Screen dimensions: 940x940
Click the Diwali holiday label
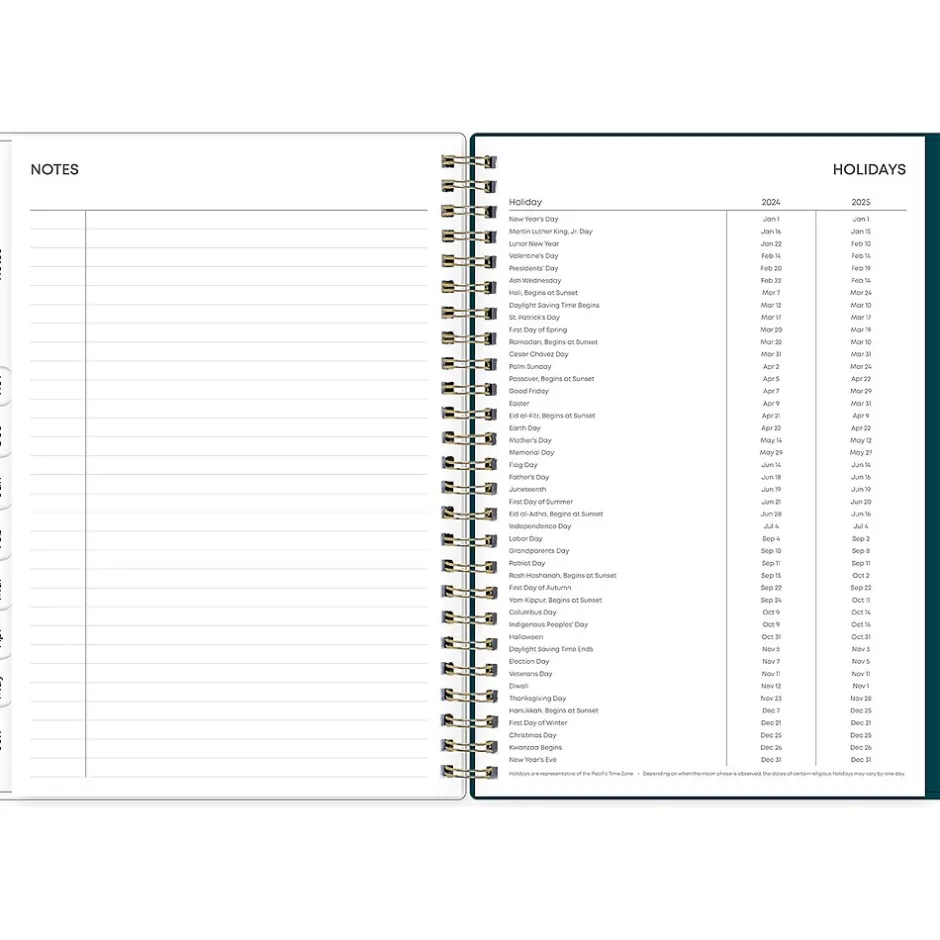[519, 686]
